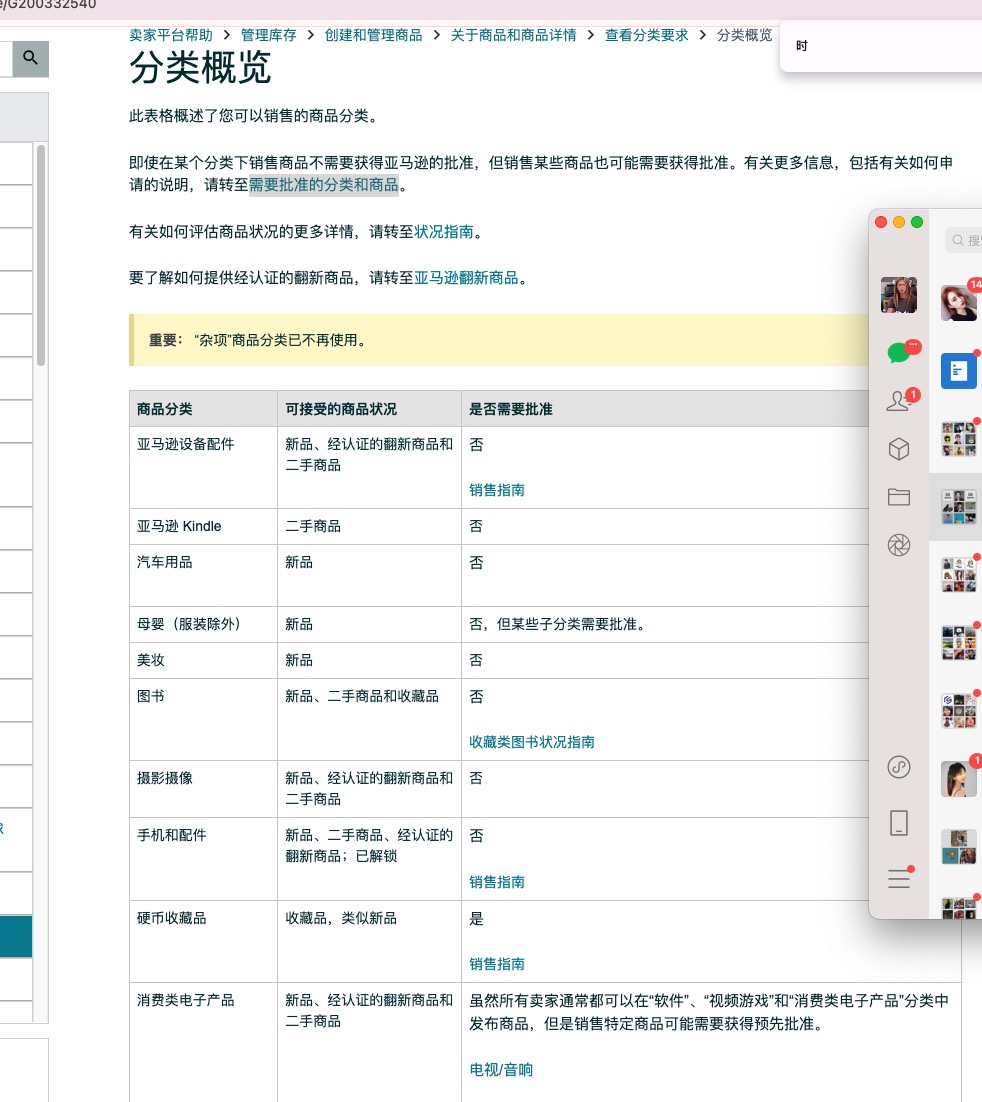Image resolution: width=982 pixels, height=1102 pixels.
Task: Open the 管理库存 breadcrumb link
Action: [x=269, y=35]
